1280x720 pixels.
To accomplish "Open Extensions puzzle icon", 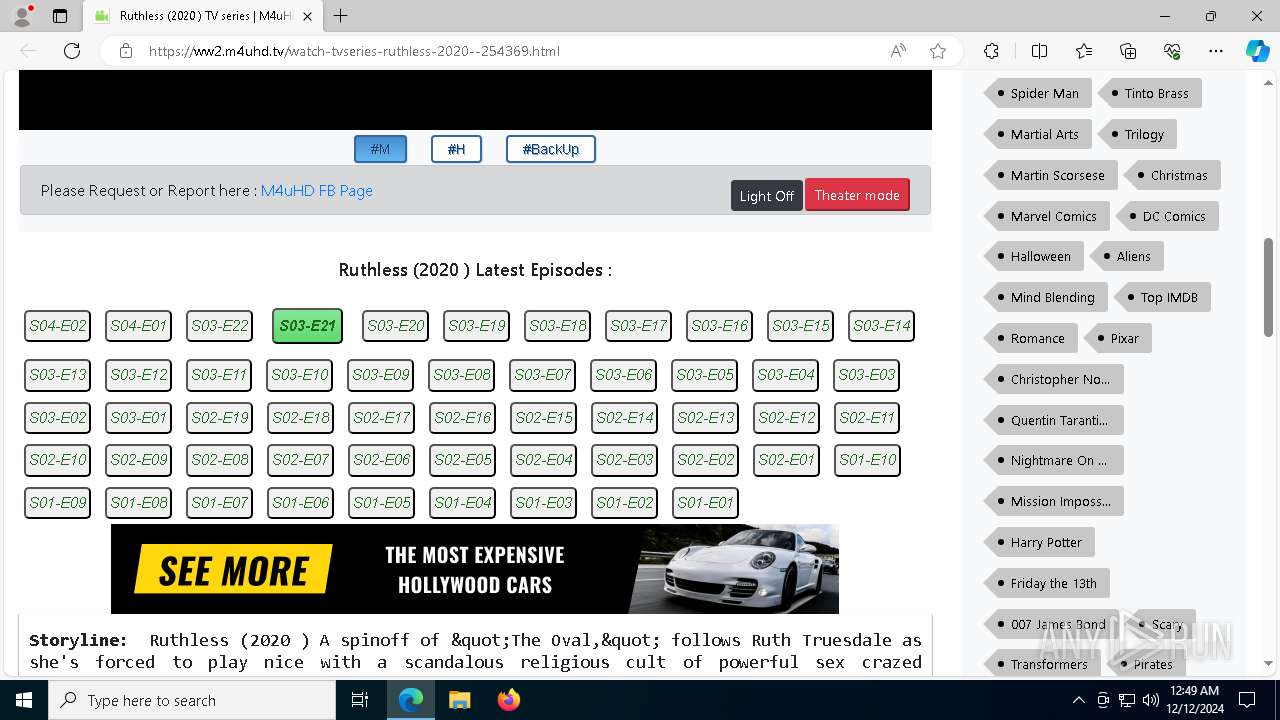I will [x=991, y=51].
